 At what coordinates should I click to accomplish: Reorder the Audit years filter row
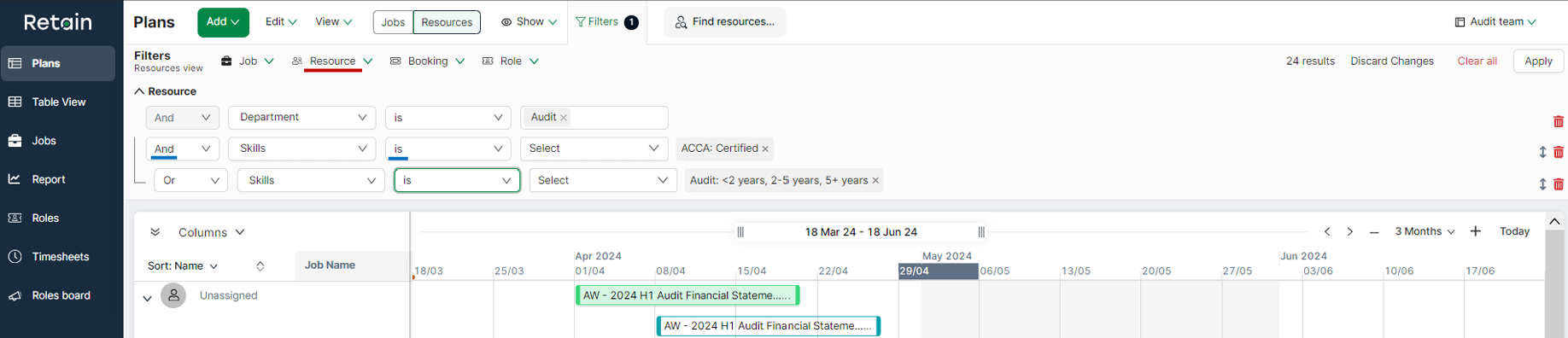point(1542,184)
